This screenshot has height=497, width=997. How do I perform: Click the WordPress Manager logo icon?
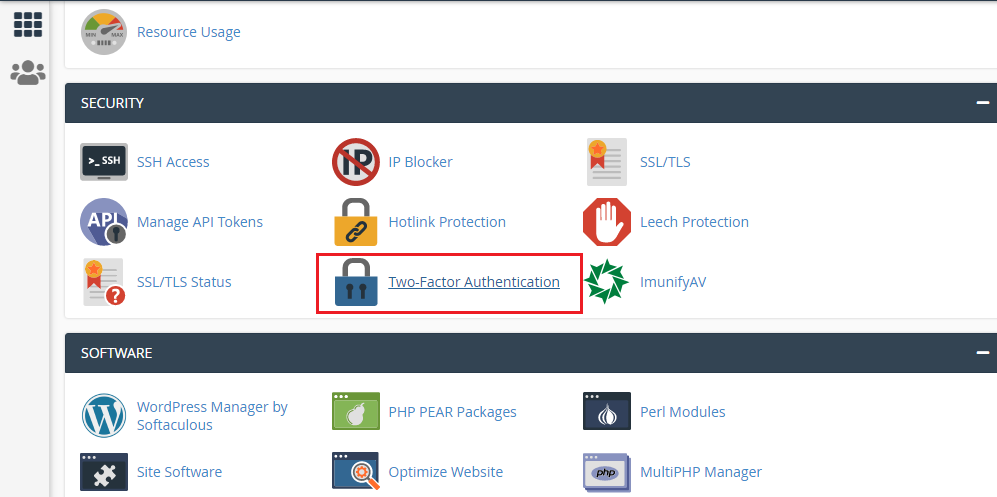[x=104, y=416]
